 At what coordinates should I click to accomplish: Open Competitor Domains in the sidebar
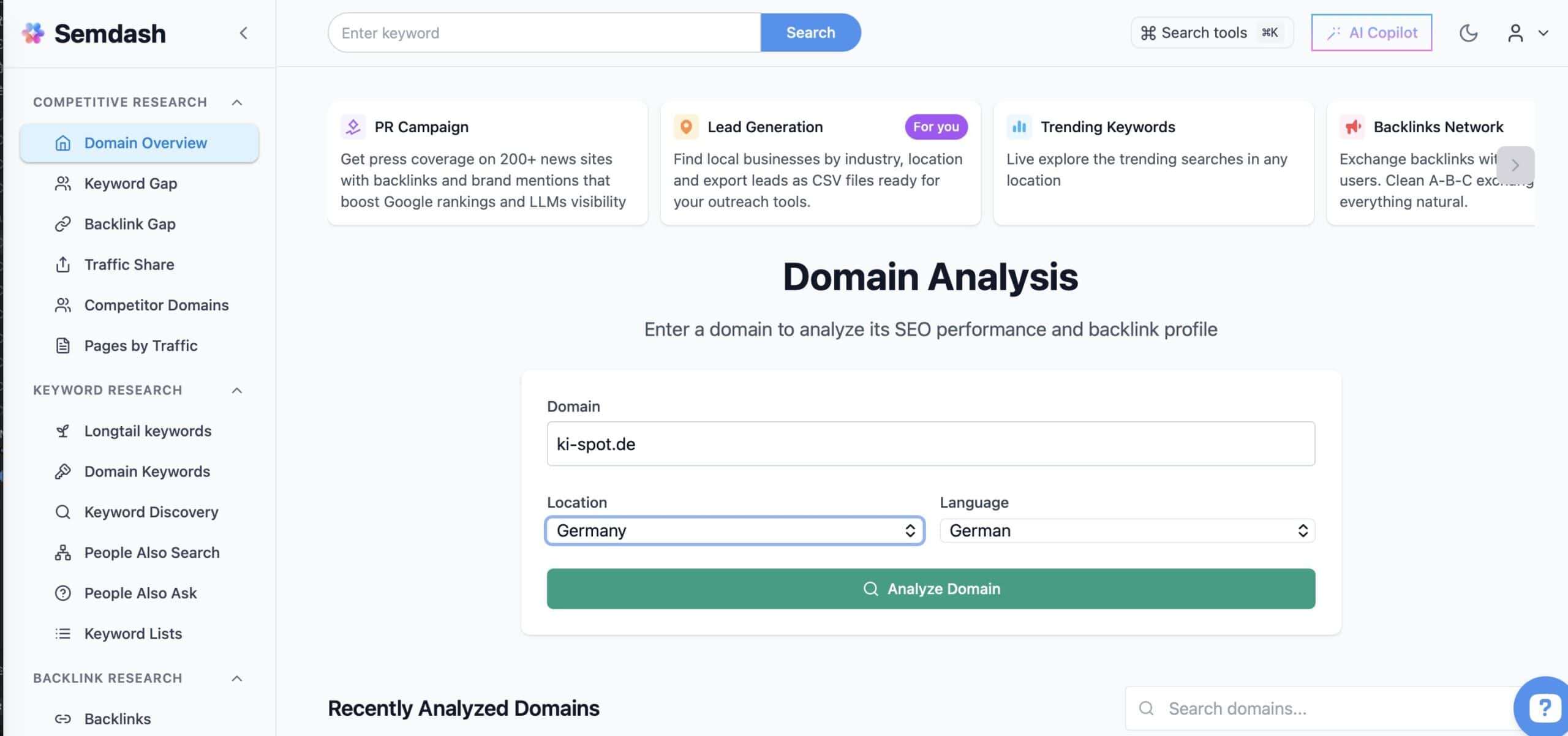pos(139,304)
